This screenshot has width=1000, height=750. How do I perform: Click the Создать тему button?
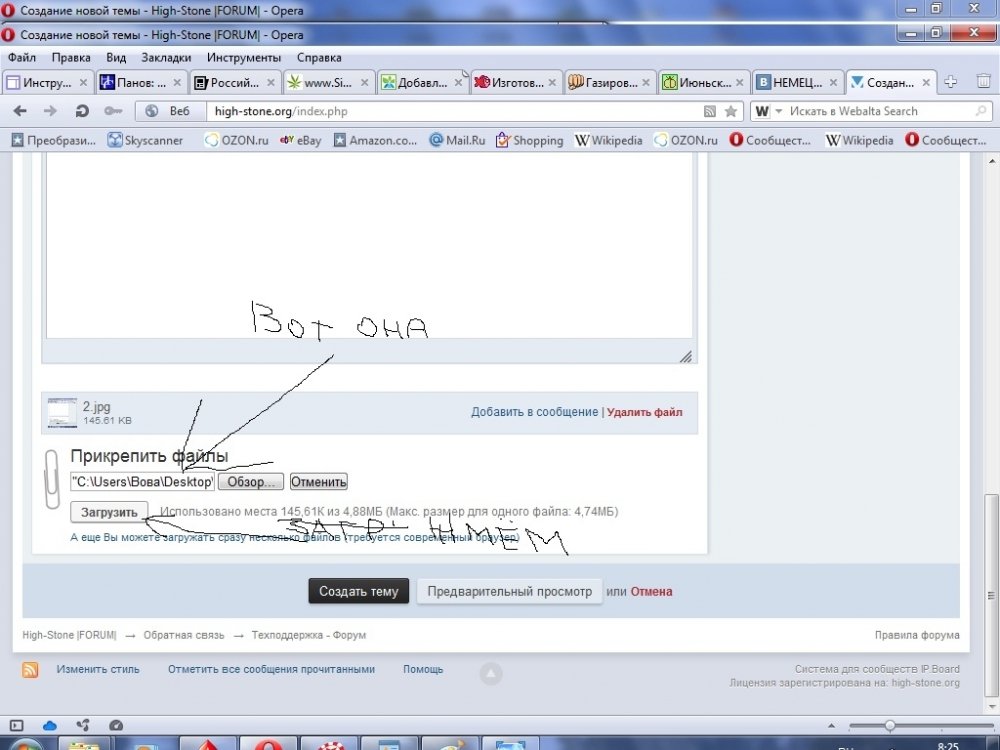click(358, 591)
